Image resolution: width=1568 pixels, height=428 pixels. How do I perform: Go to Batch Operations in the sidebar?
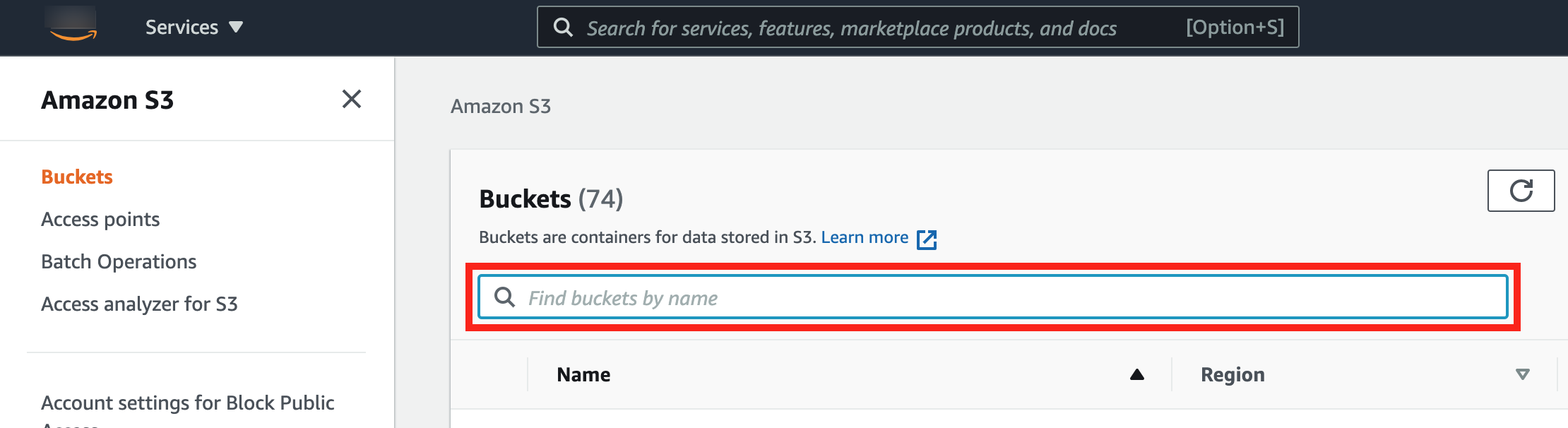[119, 262]
